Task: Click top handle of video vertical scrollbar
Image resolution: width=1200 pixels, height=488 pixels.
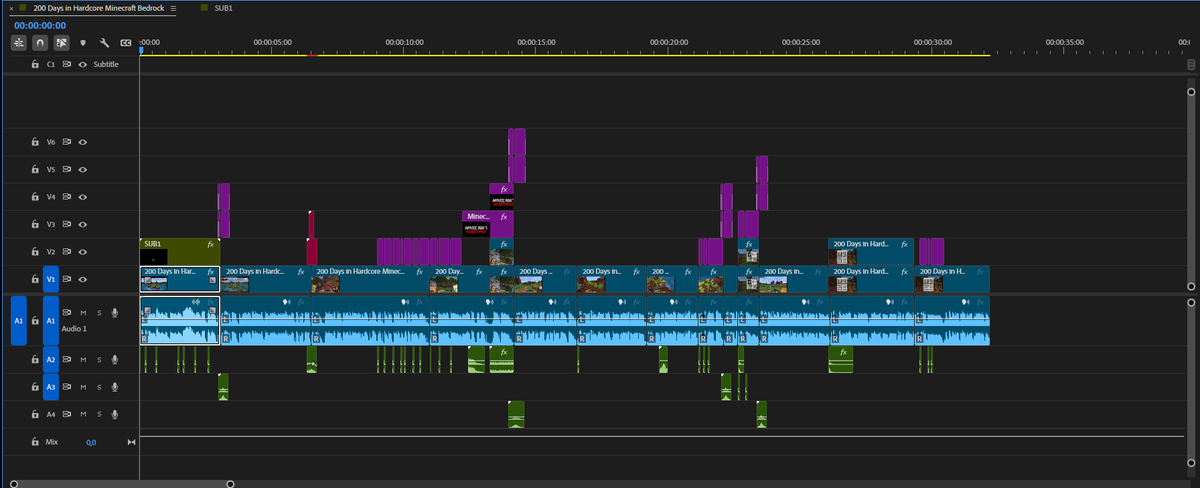Action: pos(1192,90)
